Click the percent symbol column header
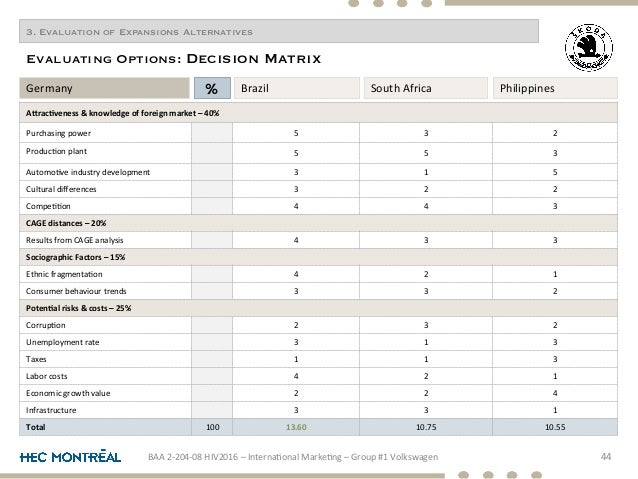Screen dimensions: 638x479 pyautogui.click(x=208, y=87)
